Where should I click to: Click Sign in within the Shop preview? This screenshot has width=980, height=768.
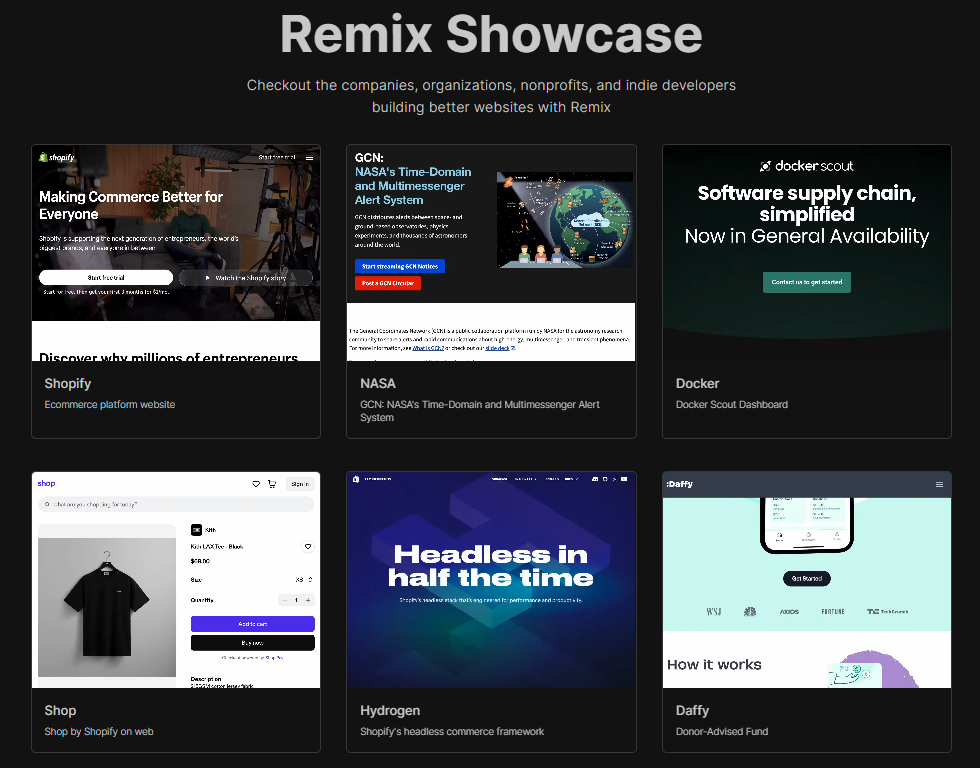(x=300, y=484)
